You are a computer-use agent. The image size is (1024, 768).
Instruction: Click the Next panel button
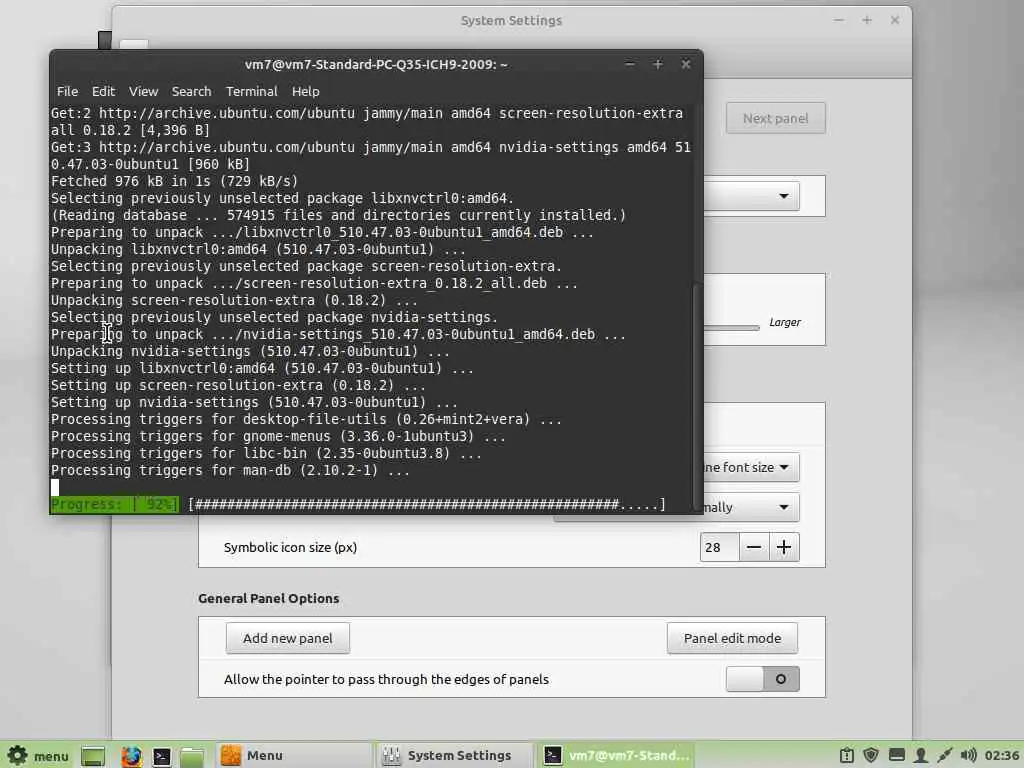click(x=775, y=118)
